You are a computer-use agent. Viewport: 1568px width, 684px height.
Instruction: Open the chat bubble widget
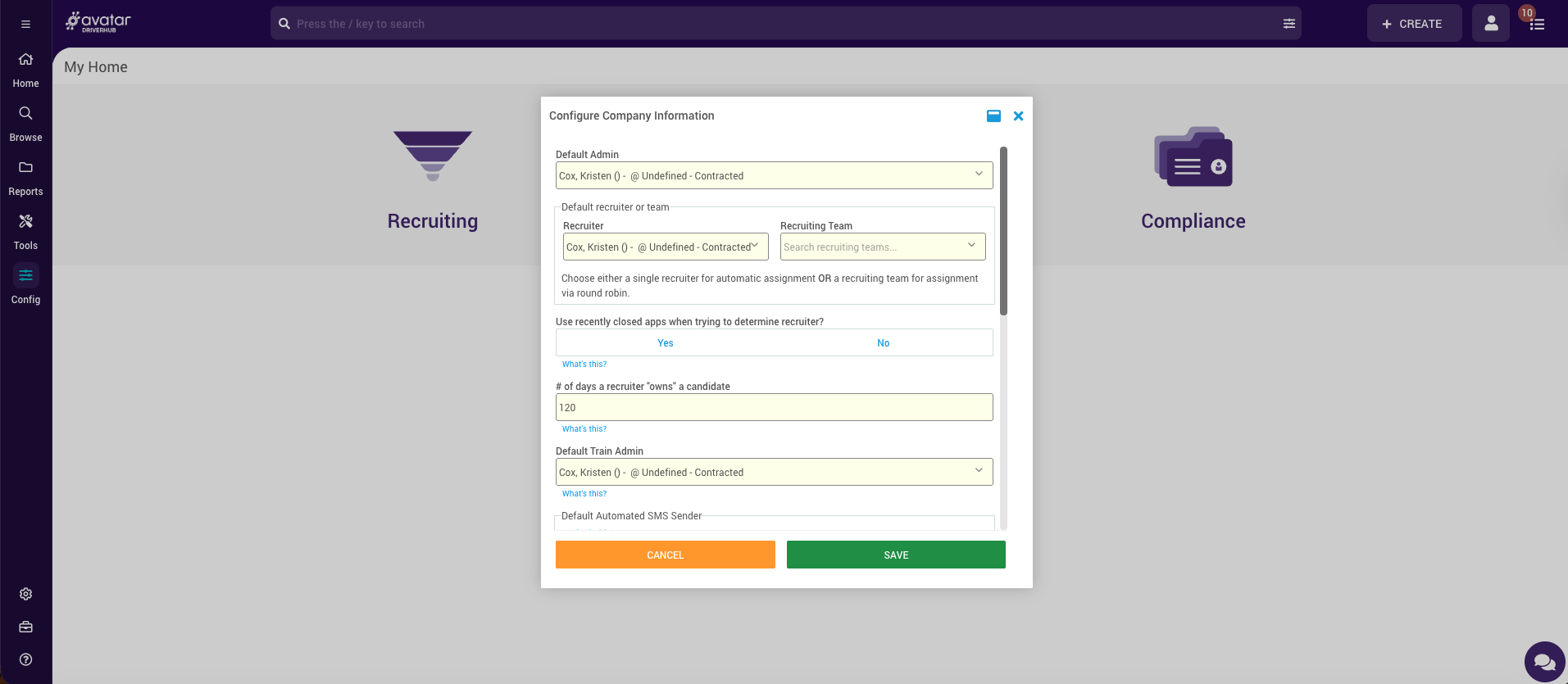click(1544, 662)
